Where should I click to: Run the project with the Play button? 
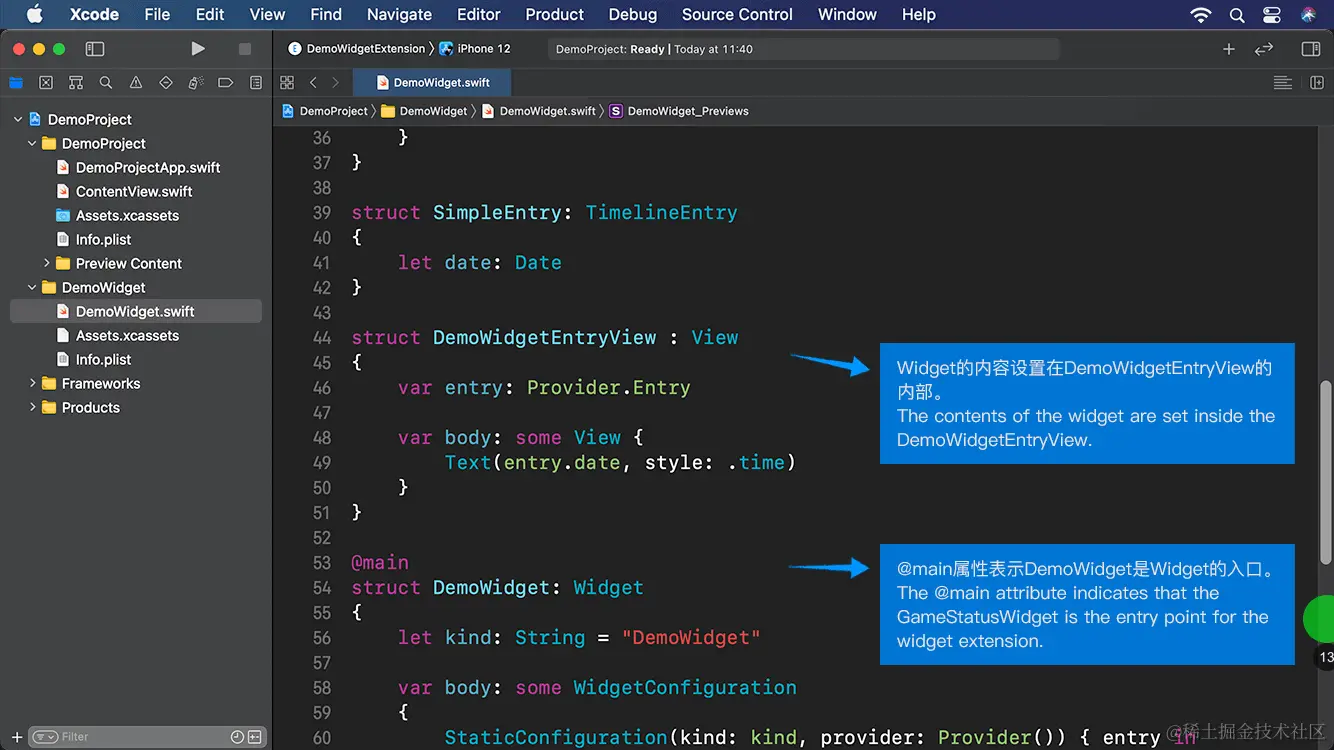(x=198, y=48)
